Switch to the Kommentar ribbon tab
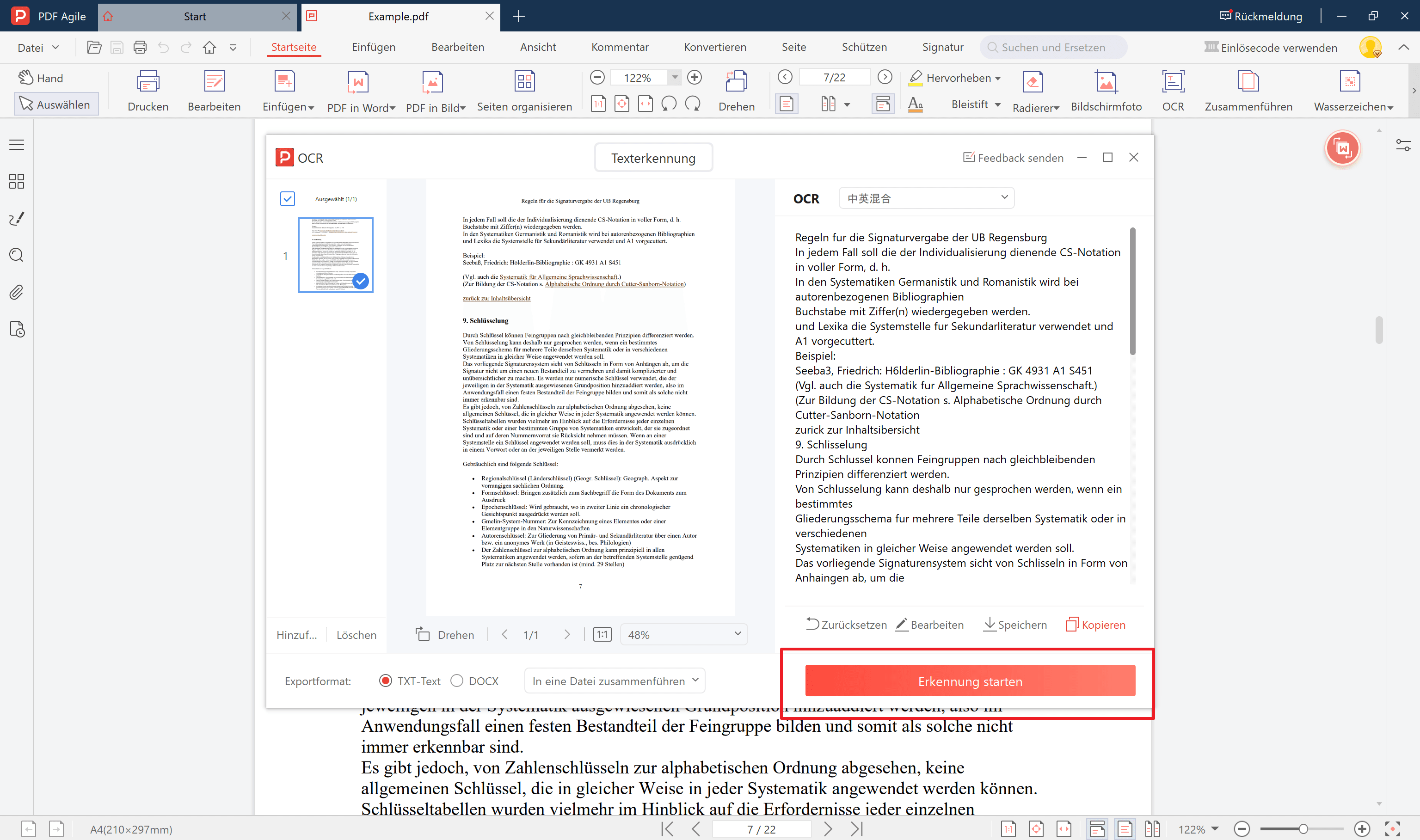Image resolution: width=1420 pixels, height=840 pixels. point(620,47)
